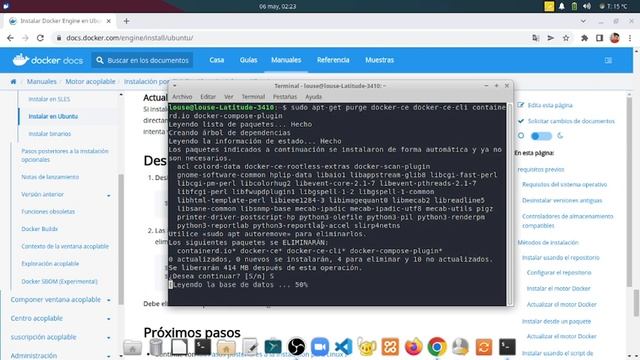Go forward in Chrome browser
The width and height of the screenshot is (640, 360).
click(25, 38)
